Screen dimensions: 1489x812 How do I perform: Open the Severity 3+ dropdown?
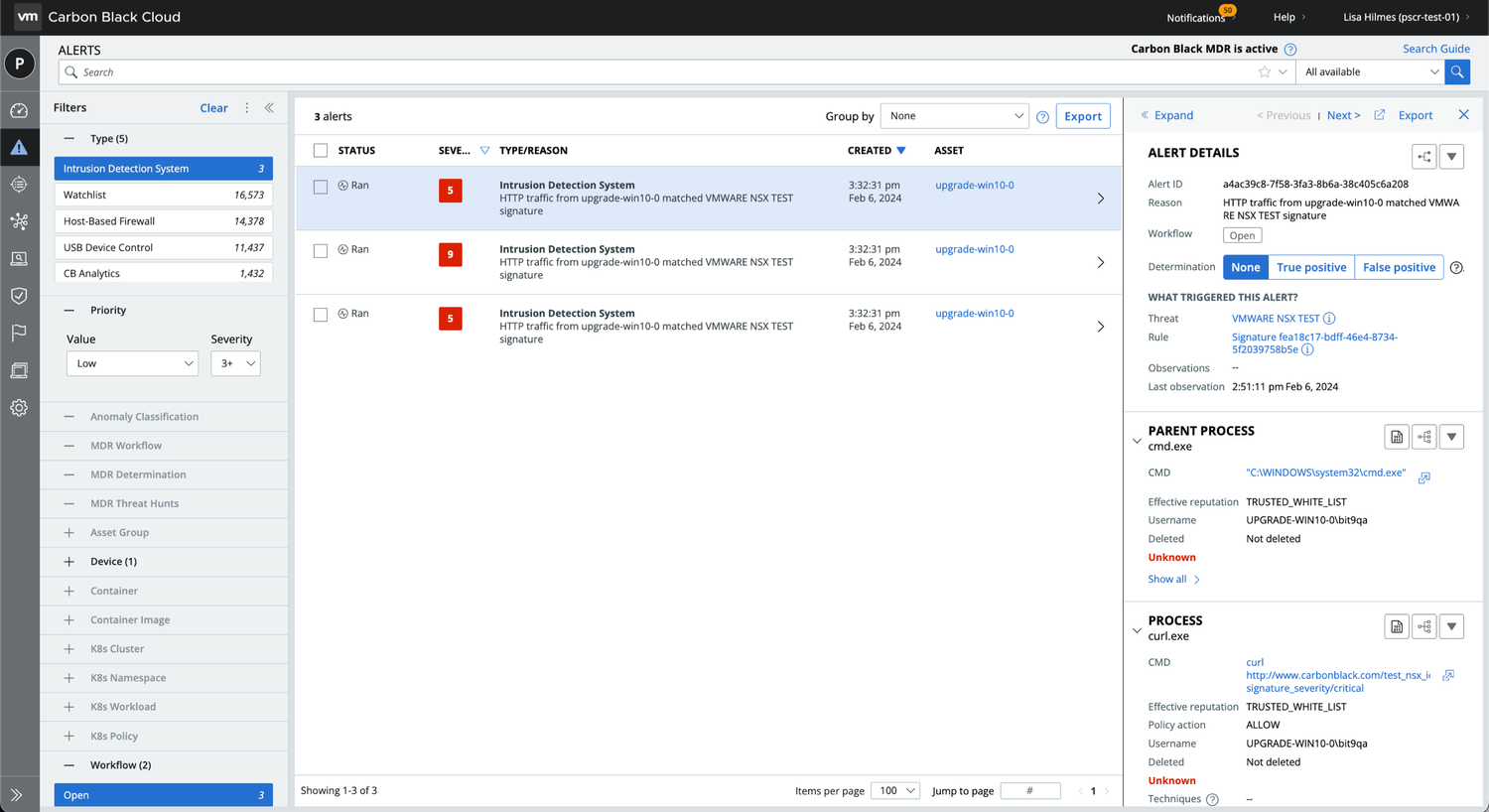click(x=235, y=363)
